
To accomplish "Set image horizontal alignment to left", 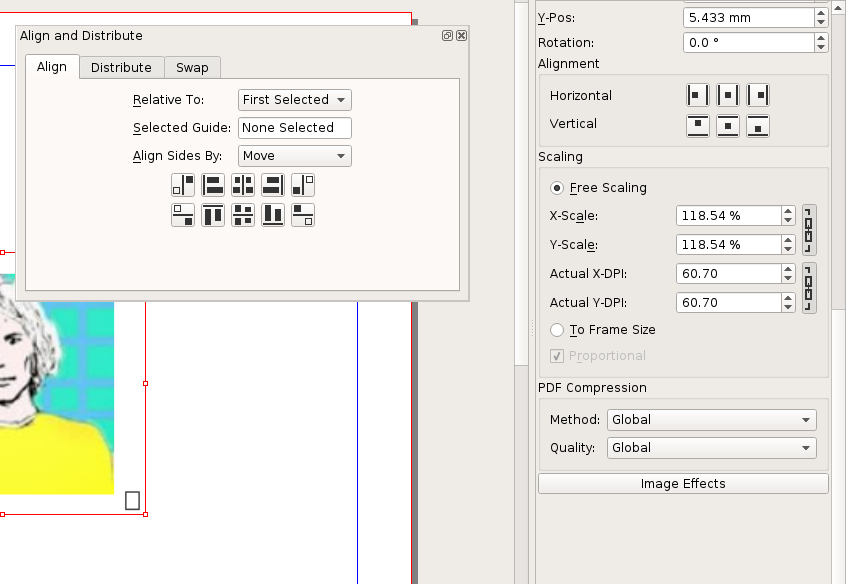I will [697, 96].
